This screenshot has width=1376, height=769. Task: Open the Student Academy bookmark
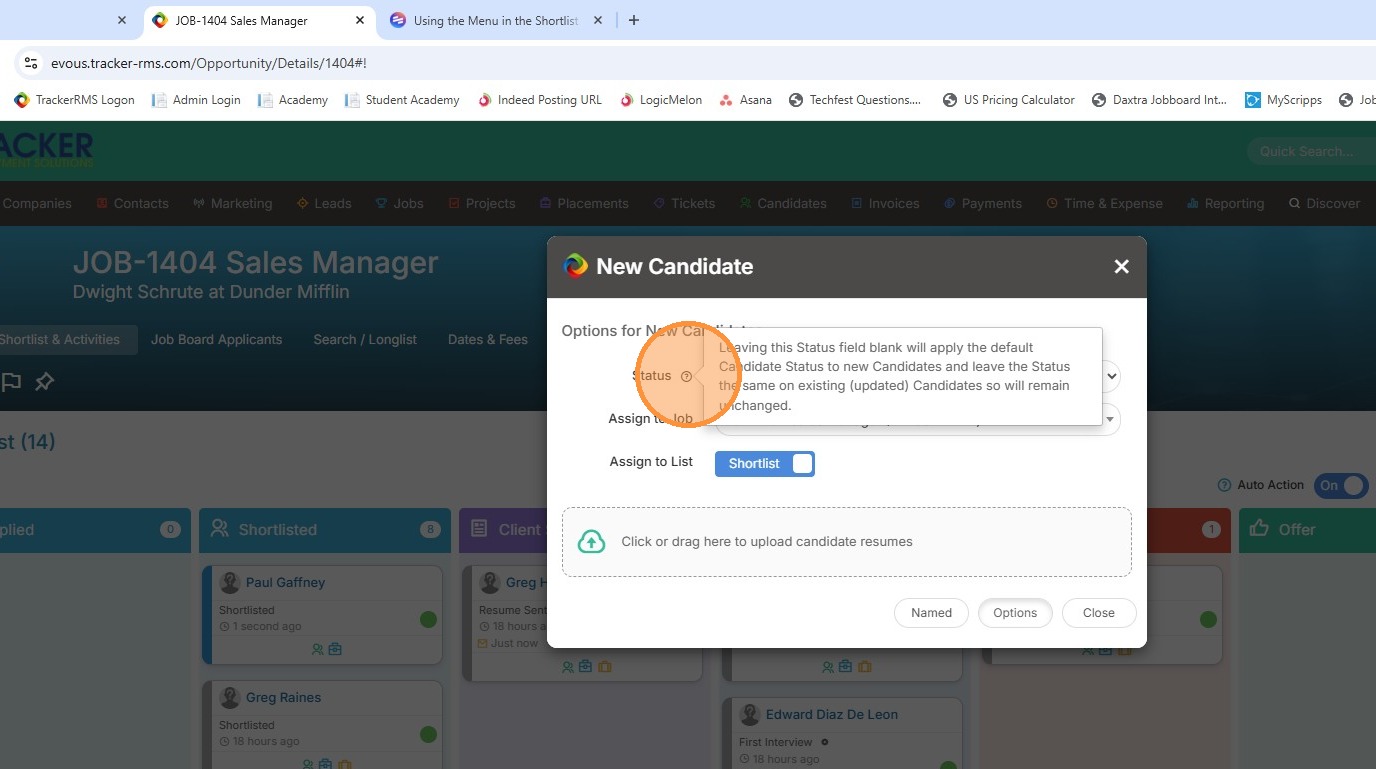[402, 100]
